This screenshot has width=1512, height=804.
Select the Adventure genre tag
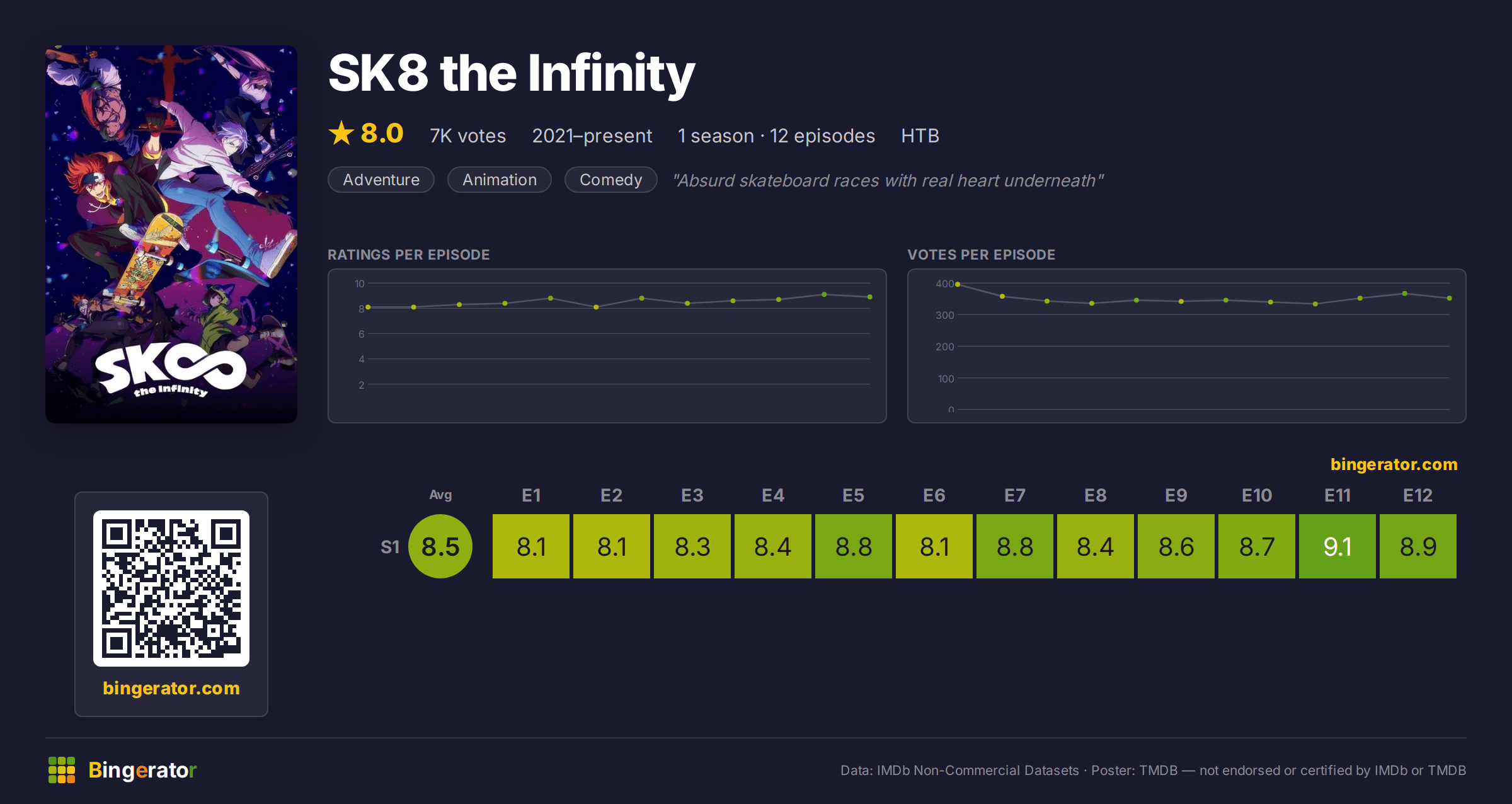point(381,180)
